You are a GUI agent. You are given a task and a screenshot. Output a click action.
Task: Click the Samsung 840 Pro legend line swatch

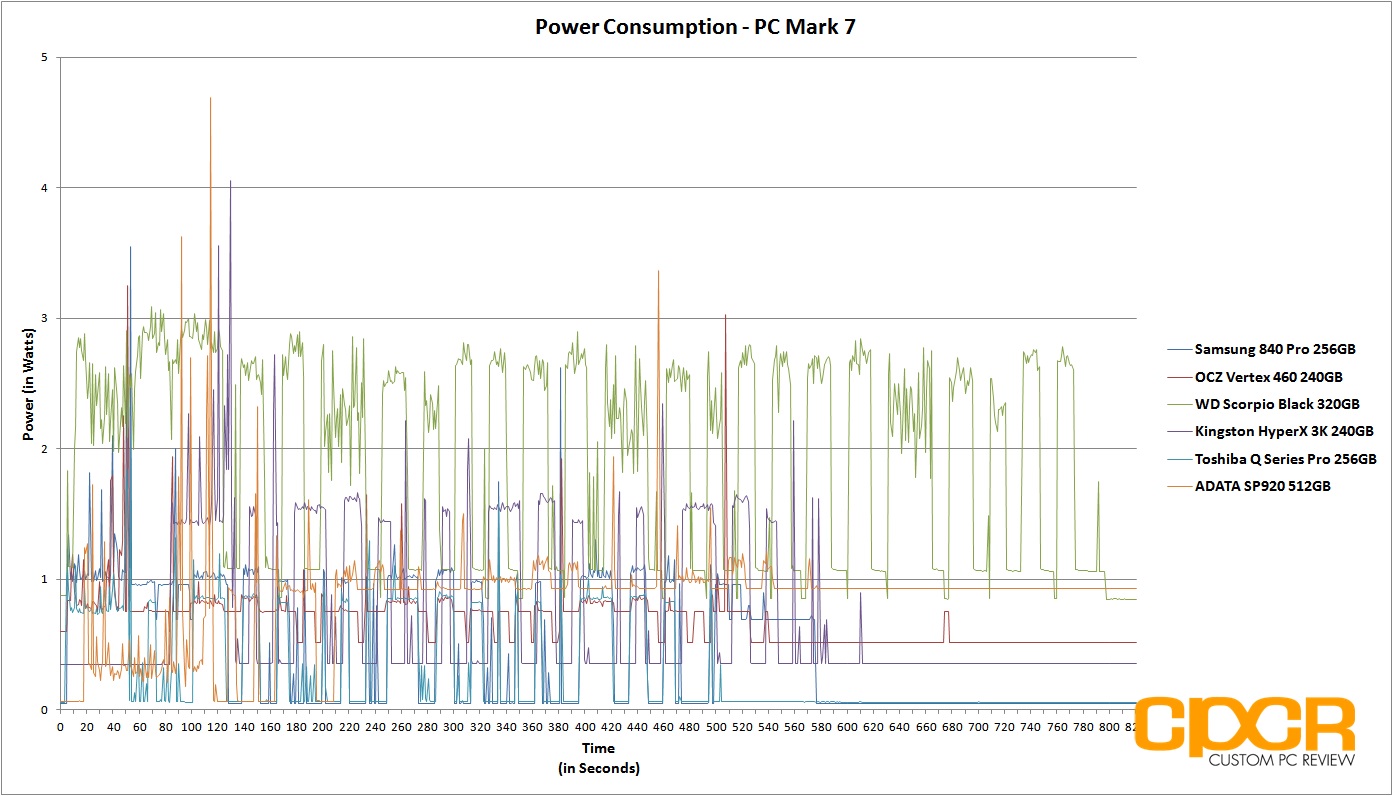pos(1178,349)
